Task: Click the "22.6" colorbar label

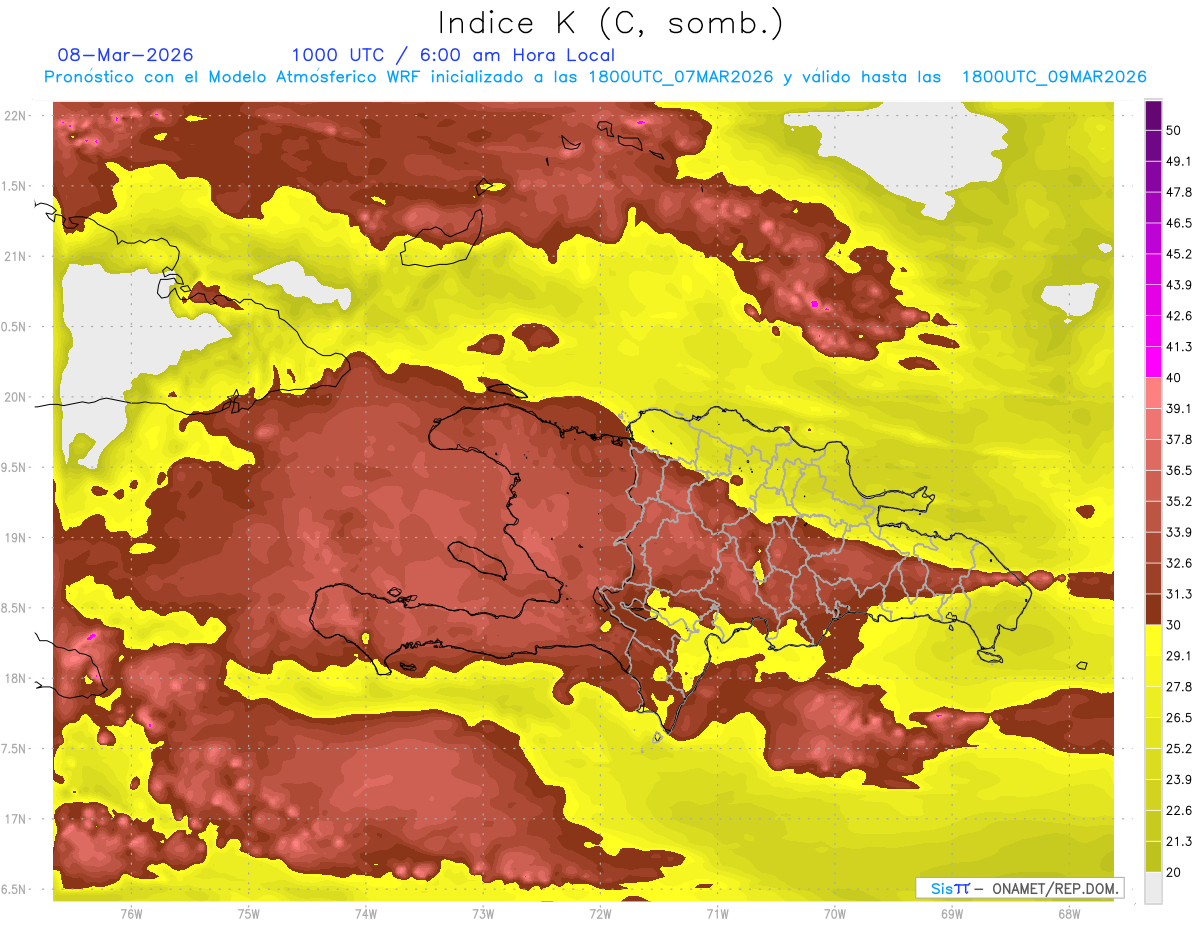Action: tap(1179, 810)
